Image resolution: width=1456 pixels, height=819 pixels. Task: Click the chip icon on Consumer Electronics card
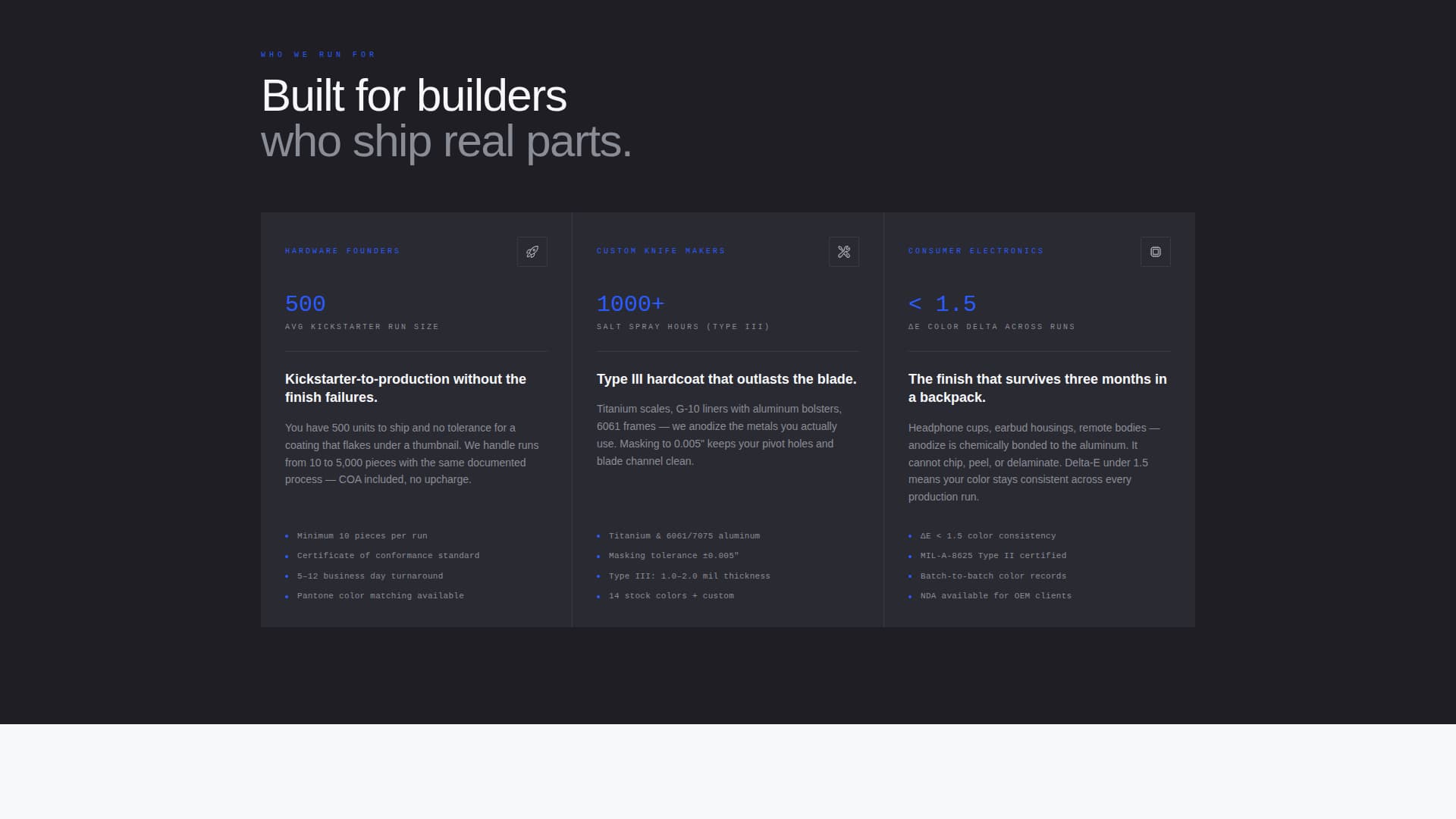1155,252
